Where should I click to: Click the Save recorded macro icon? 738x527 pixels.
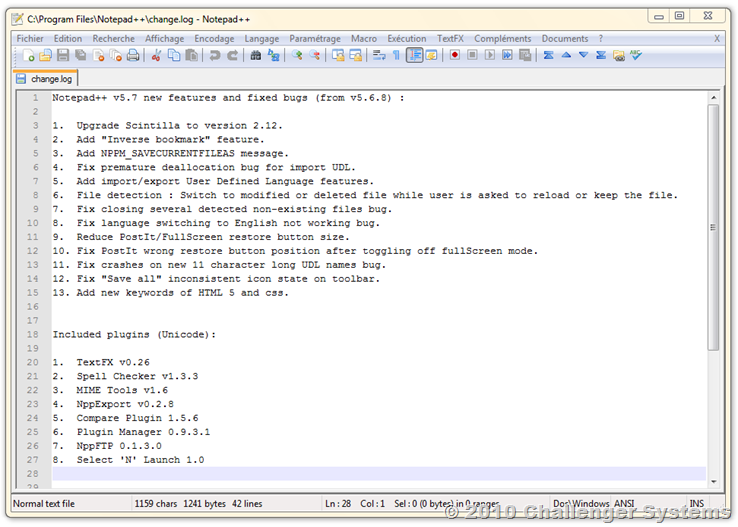click(x=525, y=56)
